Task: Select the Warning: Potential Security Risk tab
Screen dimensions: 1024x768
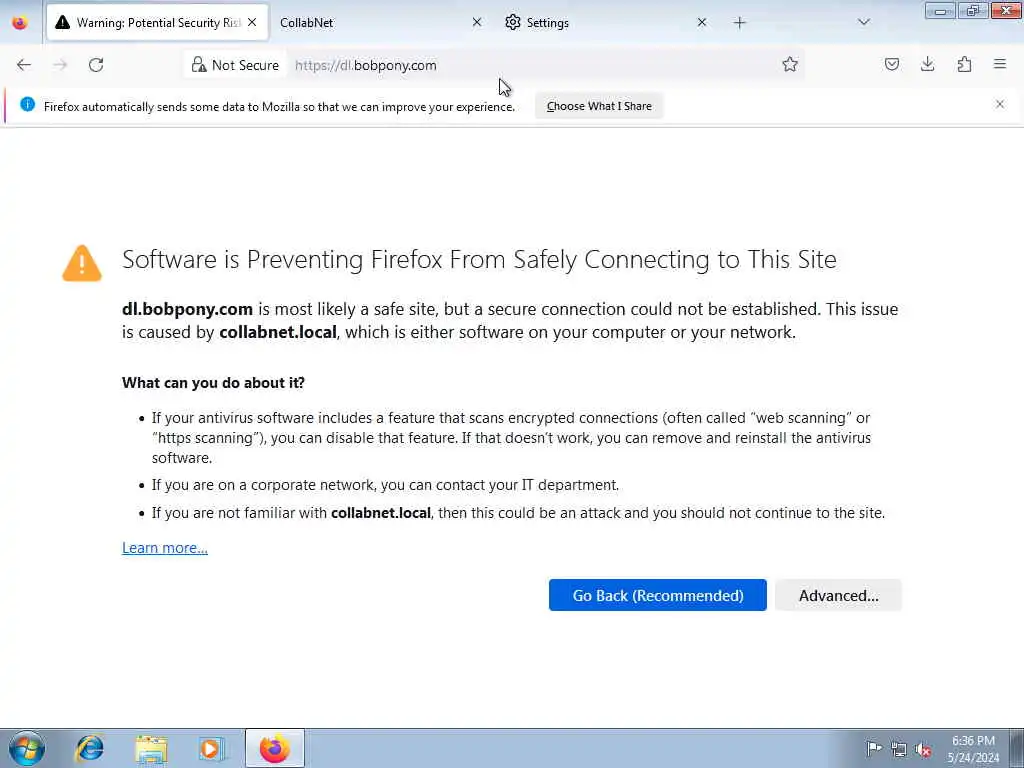Action: click(x=157, y=23)
